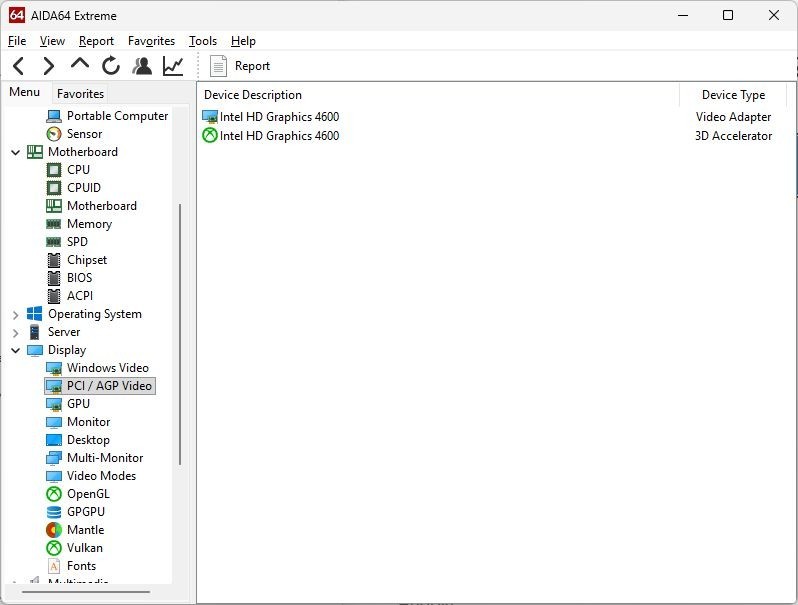798x605 pixels.
Task: Refresh the page using the circular arrow icon
Action: [x=111, y=66]
